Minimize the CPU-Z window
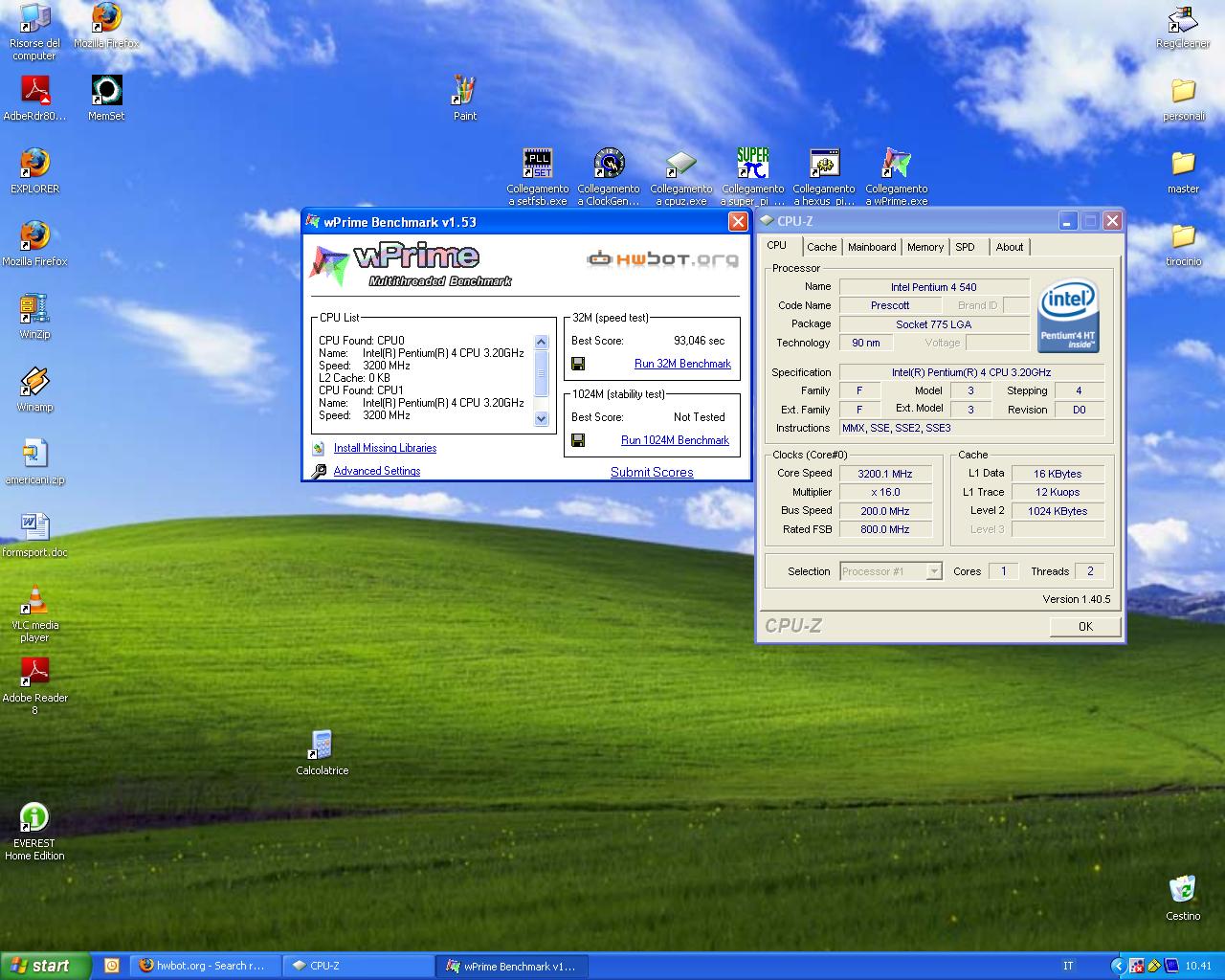This screenshot has height=980, width=1225. 1069,221
